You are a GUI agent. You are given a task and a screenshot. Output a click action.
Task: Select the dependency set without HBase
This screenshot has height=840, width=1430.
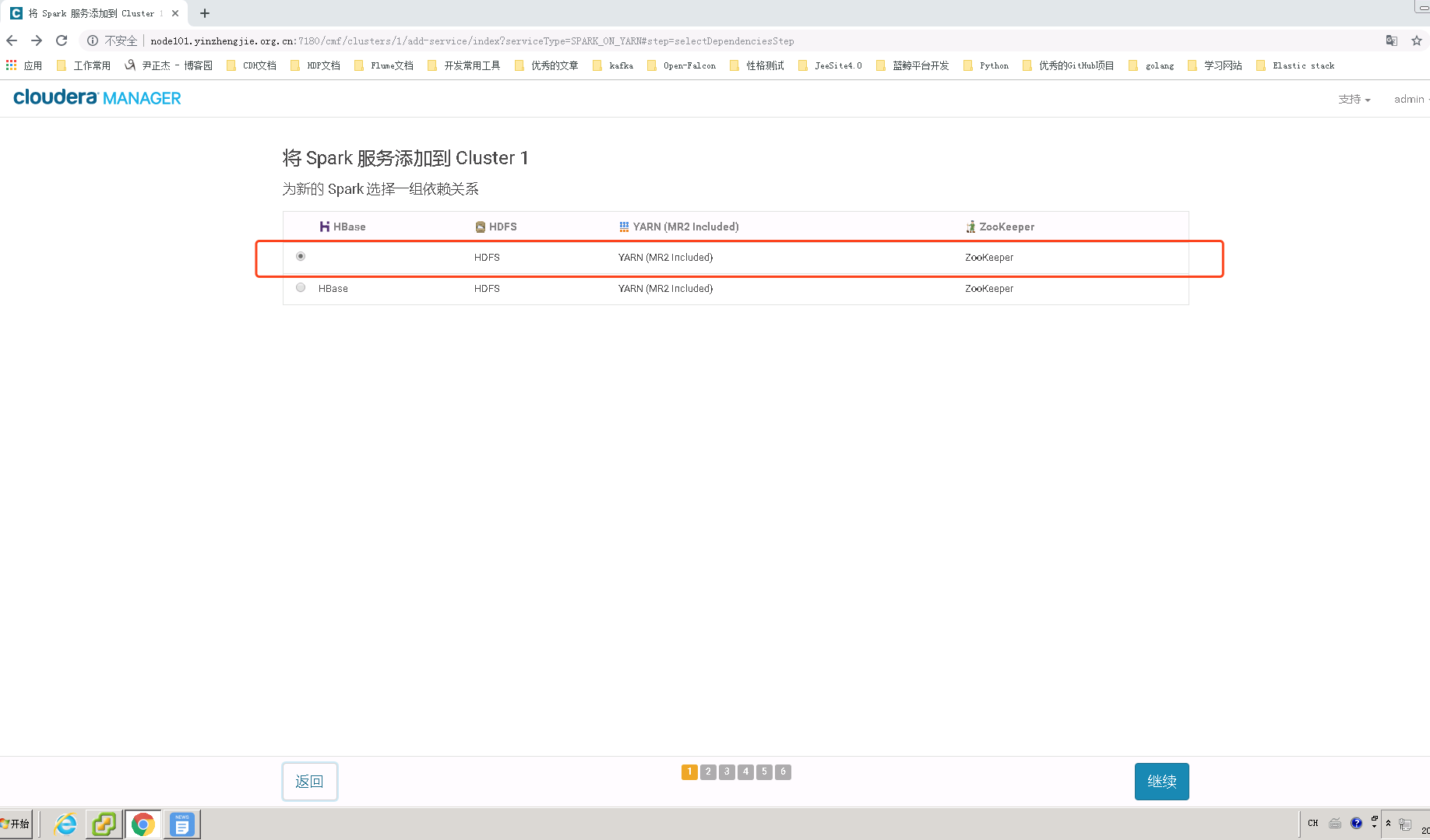click(300, 255)
